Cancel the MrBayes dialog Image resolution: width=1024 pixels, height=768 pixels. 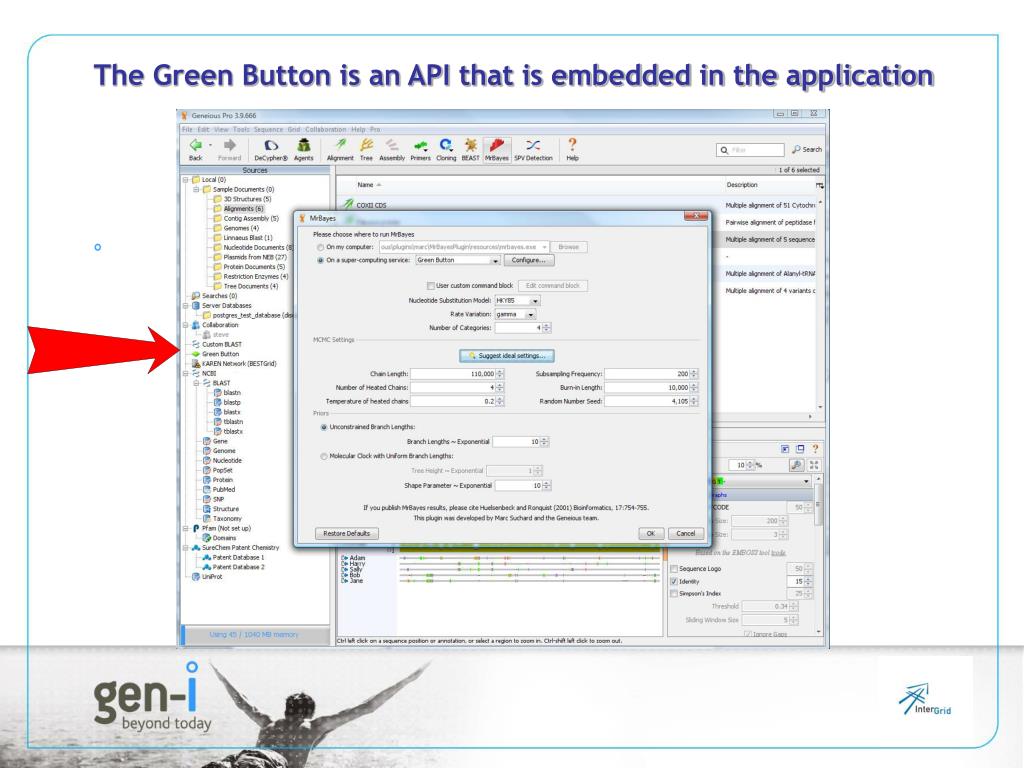click(686, 534)
